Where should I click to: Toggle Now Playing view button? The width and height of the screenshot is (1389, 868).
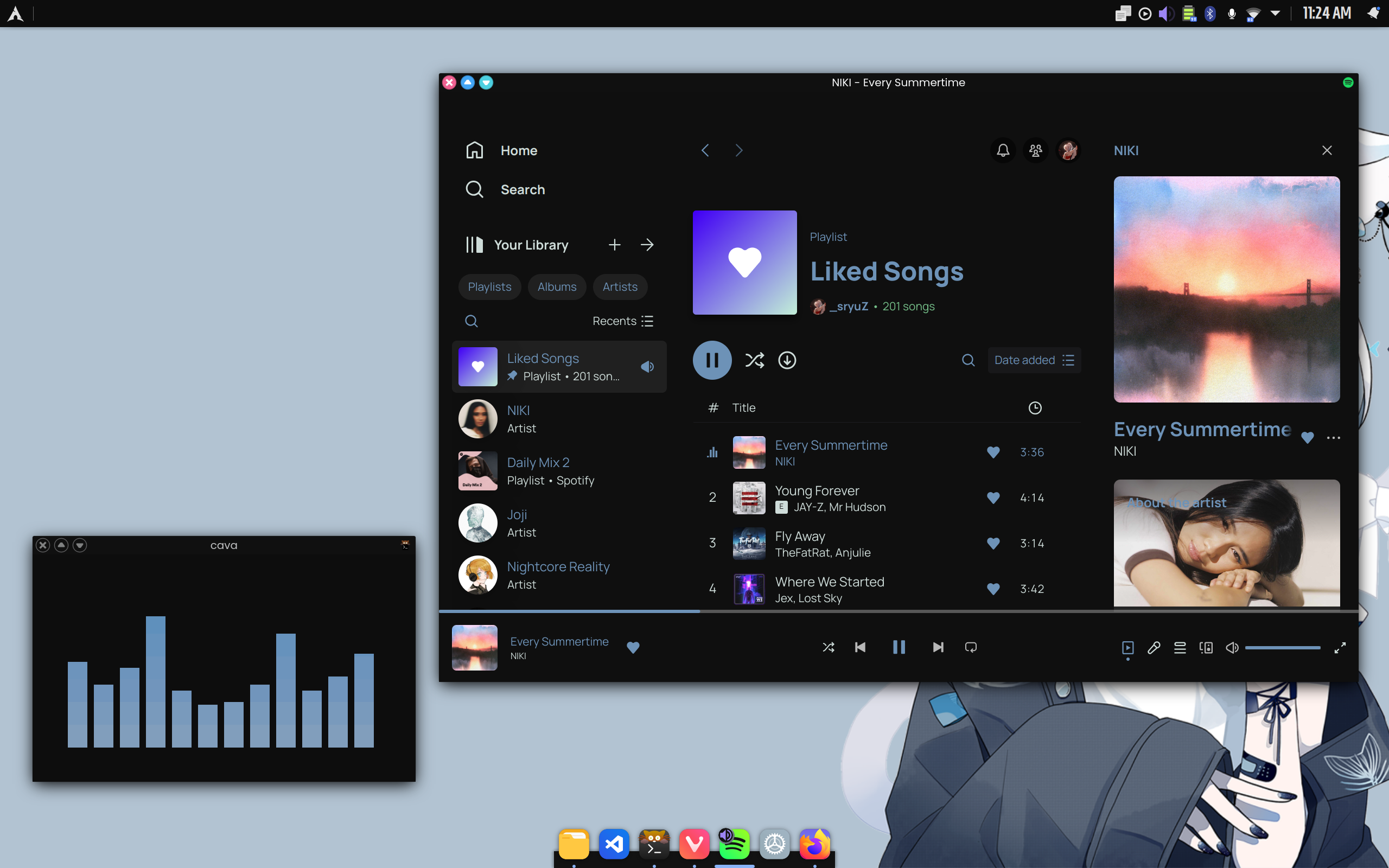1127,648
